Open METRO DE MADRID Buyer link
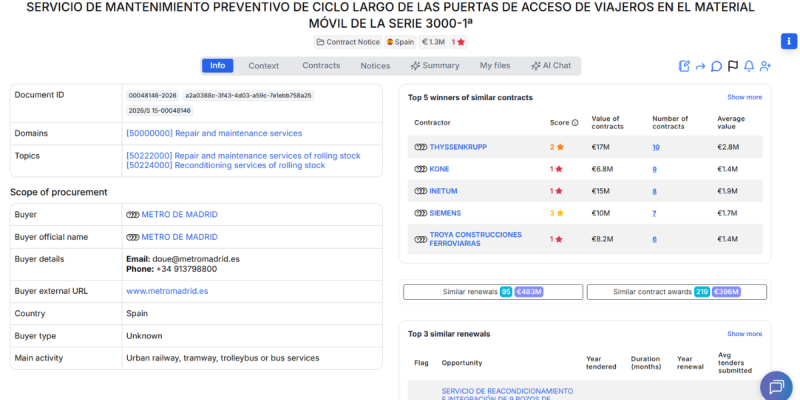The image size is (800, 400). pyautogui.click(x=180, y=215)
